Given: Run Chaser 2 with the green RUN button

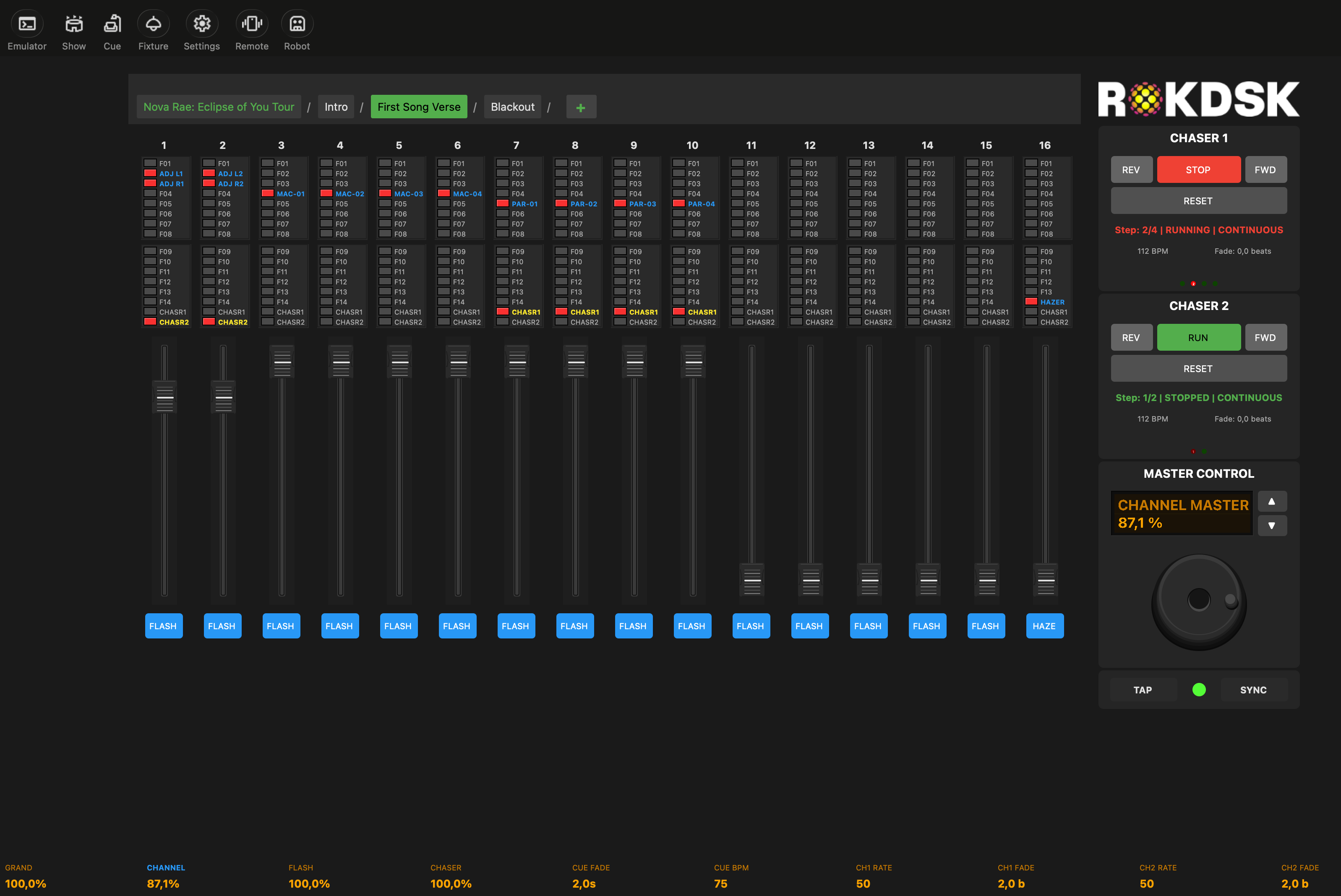Looking at the screenshot, I should click(1198, 337).
